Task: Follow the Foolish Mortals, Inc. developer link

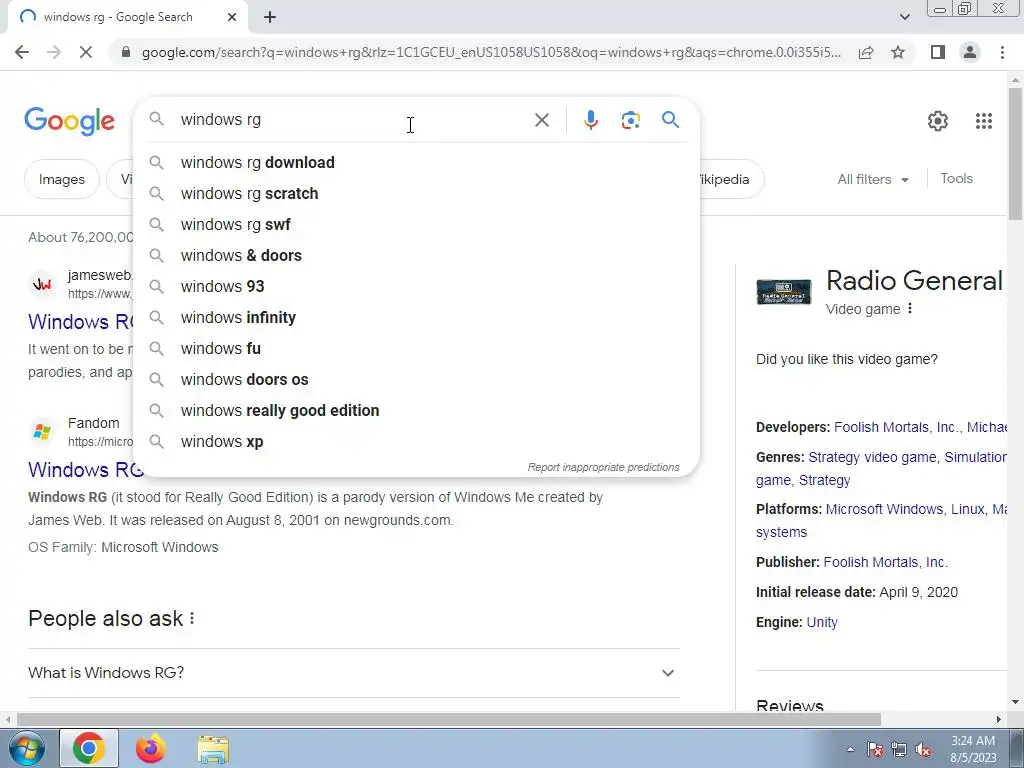Action: (897, 427)
